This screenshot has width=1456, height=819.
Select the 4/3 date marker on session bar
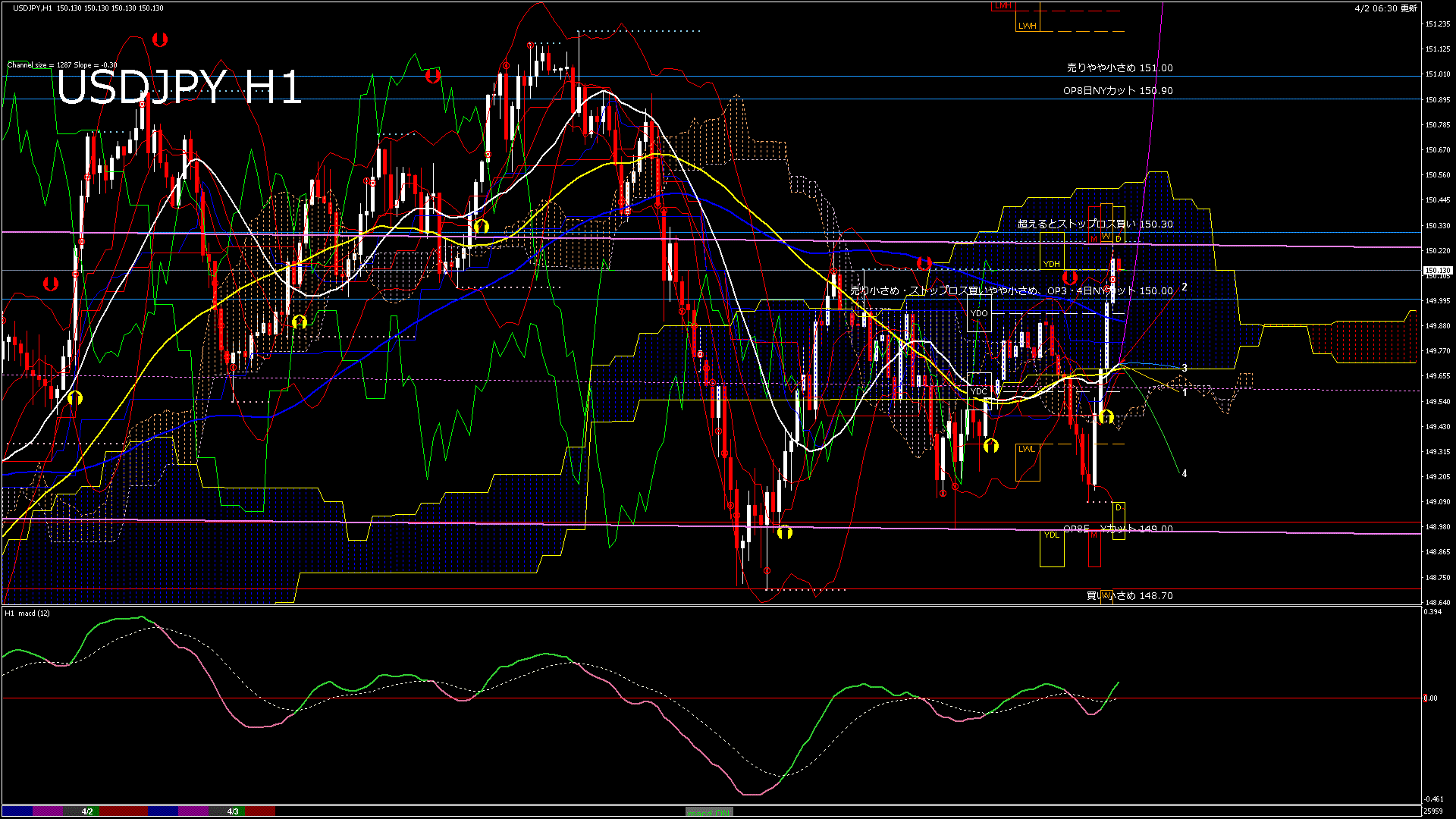coord(233,811)
